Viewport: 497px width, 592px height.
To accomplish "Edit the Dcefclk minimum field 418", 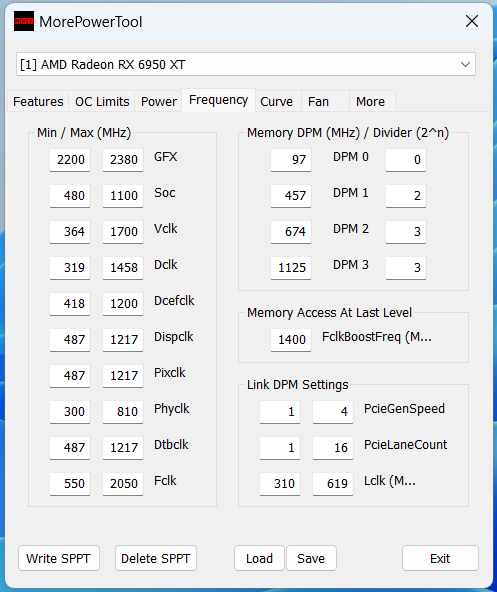I will point(70,304).
